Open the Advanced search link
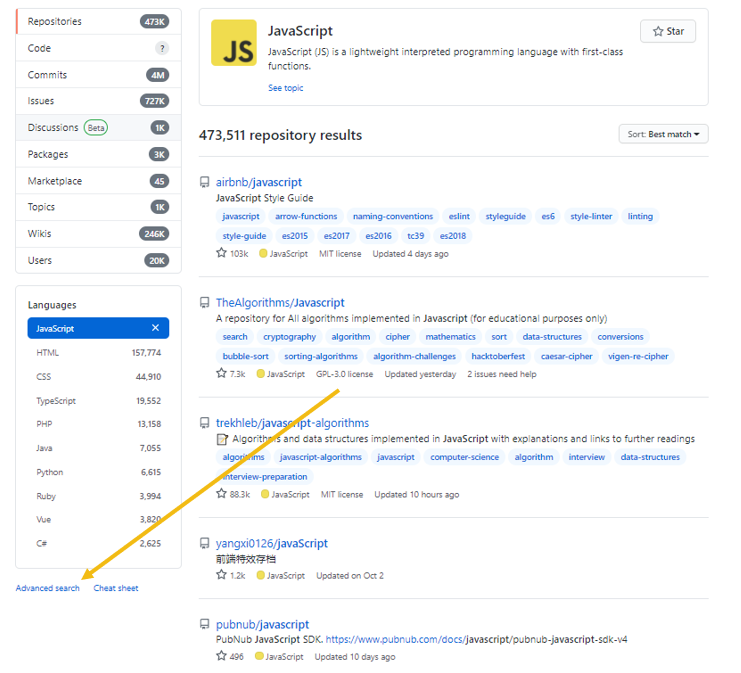The height and width of the screenshot is (673, 741). point(47,588)
